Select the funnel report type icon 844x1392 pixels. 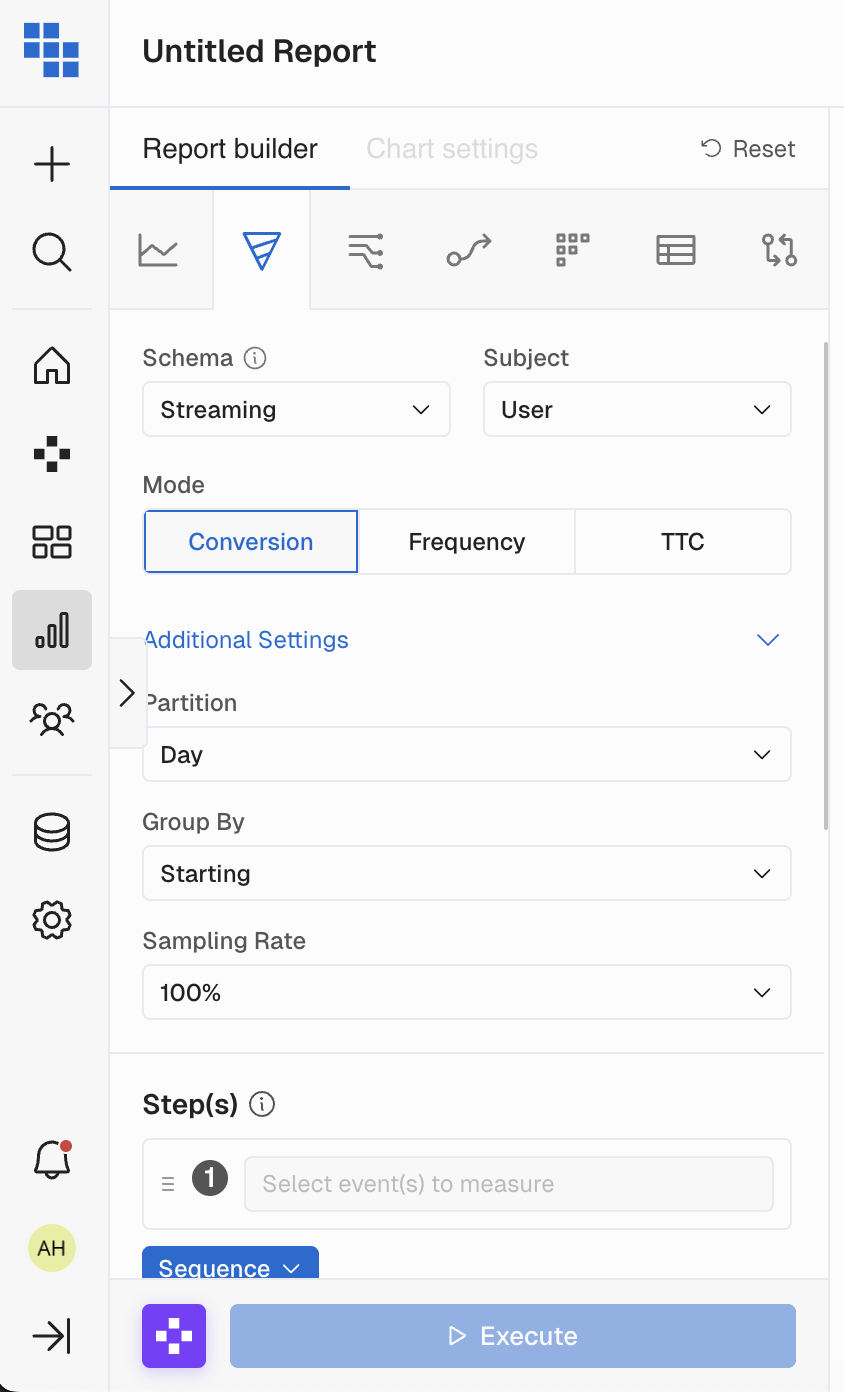[262, 249]
